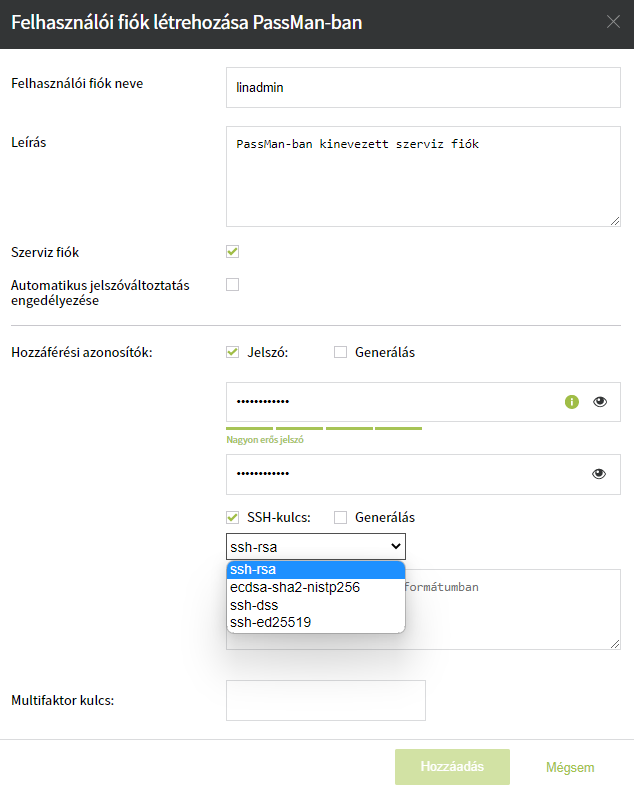634x794 pixels.
Task: Focus the Multifaktor kulcs input field
Action: tap(326, 700)
